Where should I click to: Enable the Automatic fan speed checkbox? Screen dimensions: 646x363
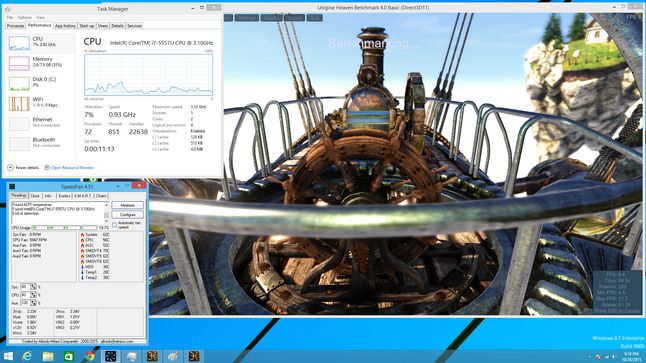115,225
